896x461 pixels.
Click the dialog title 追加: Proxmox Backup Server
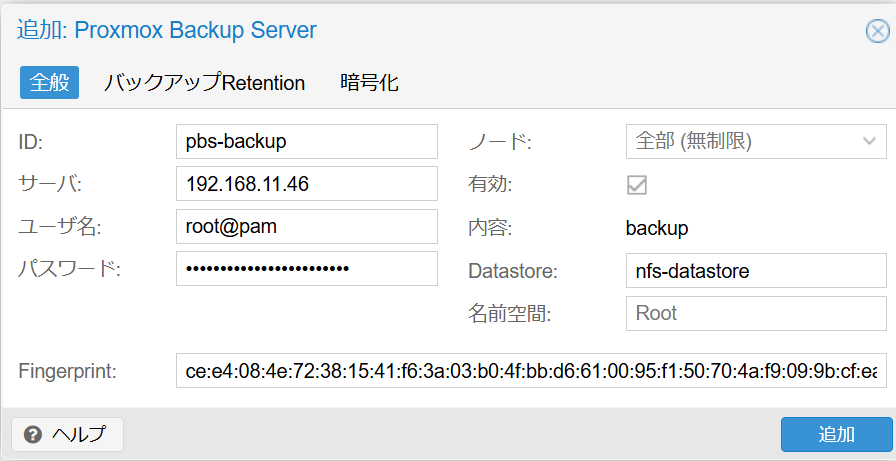[166, 30]
